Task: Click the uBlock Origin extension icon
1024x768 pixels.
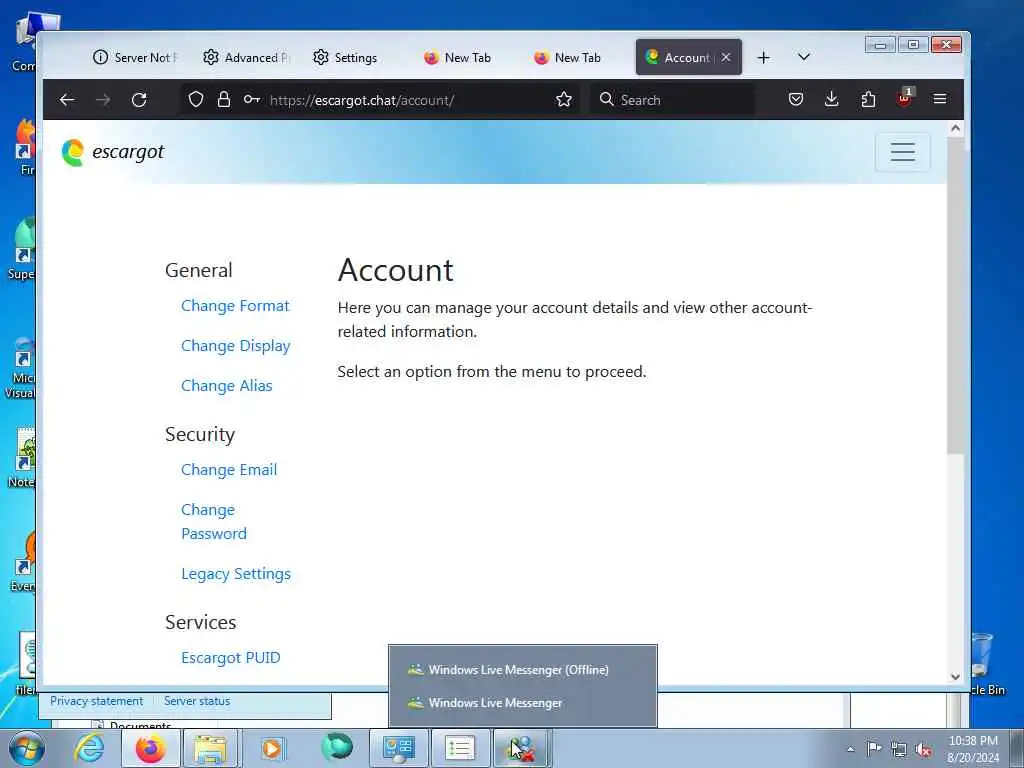Action: tap(904, 99)
